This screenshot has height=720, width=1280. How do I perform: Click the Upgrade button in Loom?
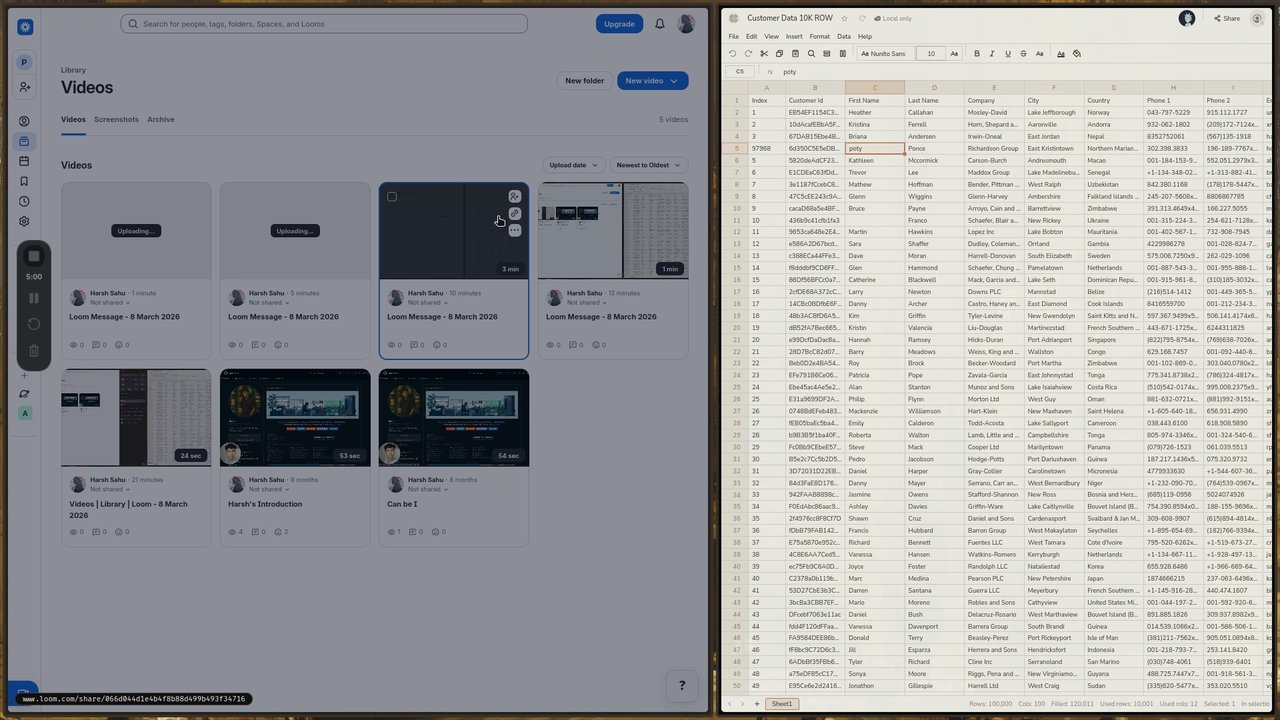(x=619, y=24)
